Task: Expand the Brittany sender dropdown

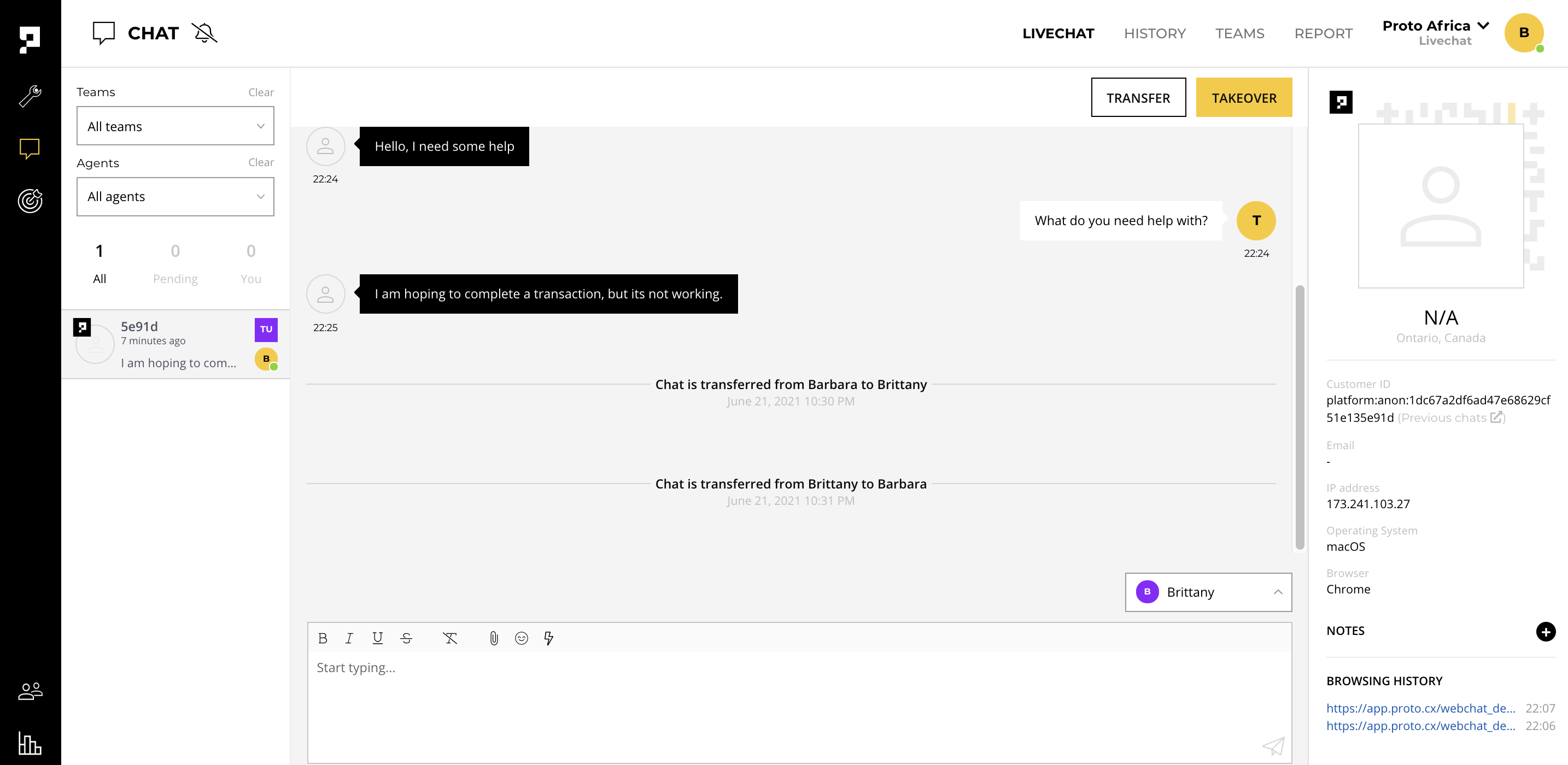Action: point(1208,592)
